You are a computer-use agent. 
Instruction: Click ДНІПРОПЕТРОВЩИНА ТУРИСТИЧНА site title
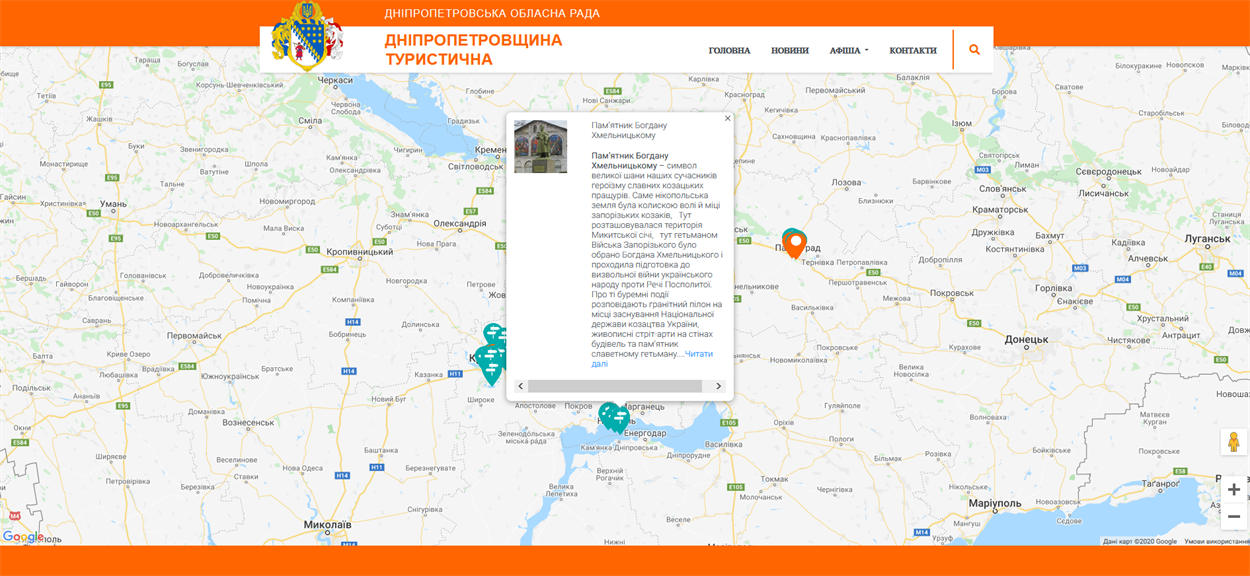(473, 50)
